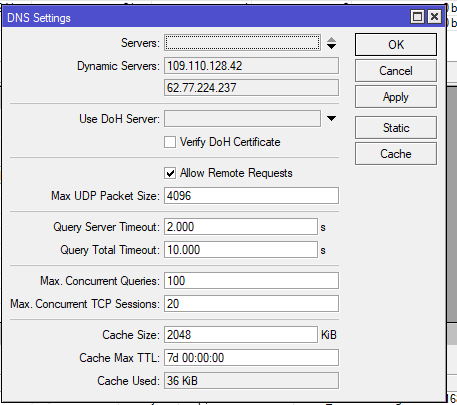The width and height of the screenshot is (457, 405).
Task: Select the Max UDP Packet Size field
Action: pyautogui.click(x=251, y=196)
